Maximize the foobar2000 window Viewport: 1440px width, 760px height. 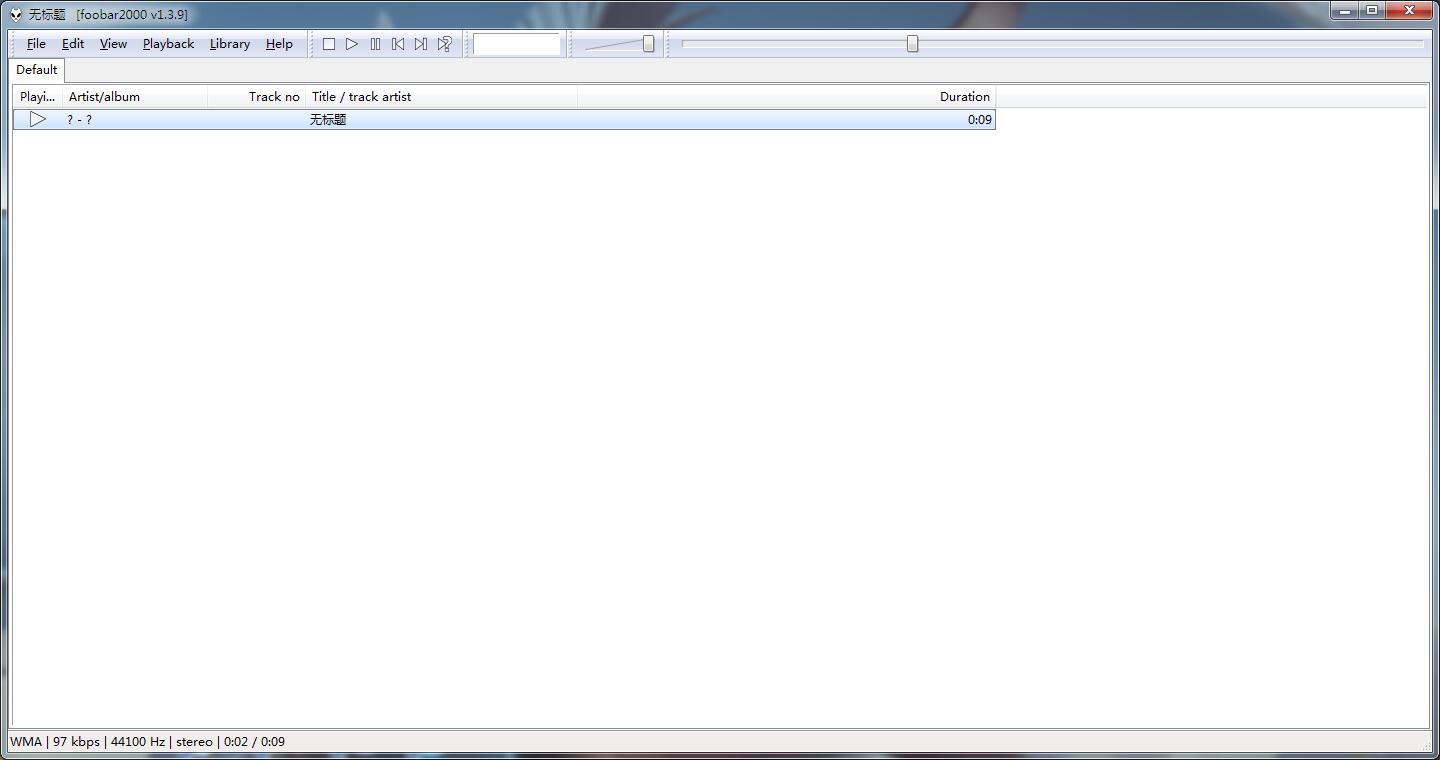pyautogui.click(x=1372, y=11)
